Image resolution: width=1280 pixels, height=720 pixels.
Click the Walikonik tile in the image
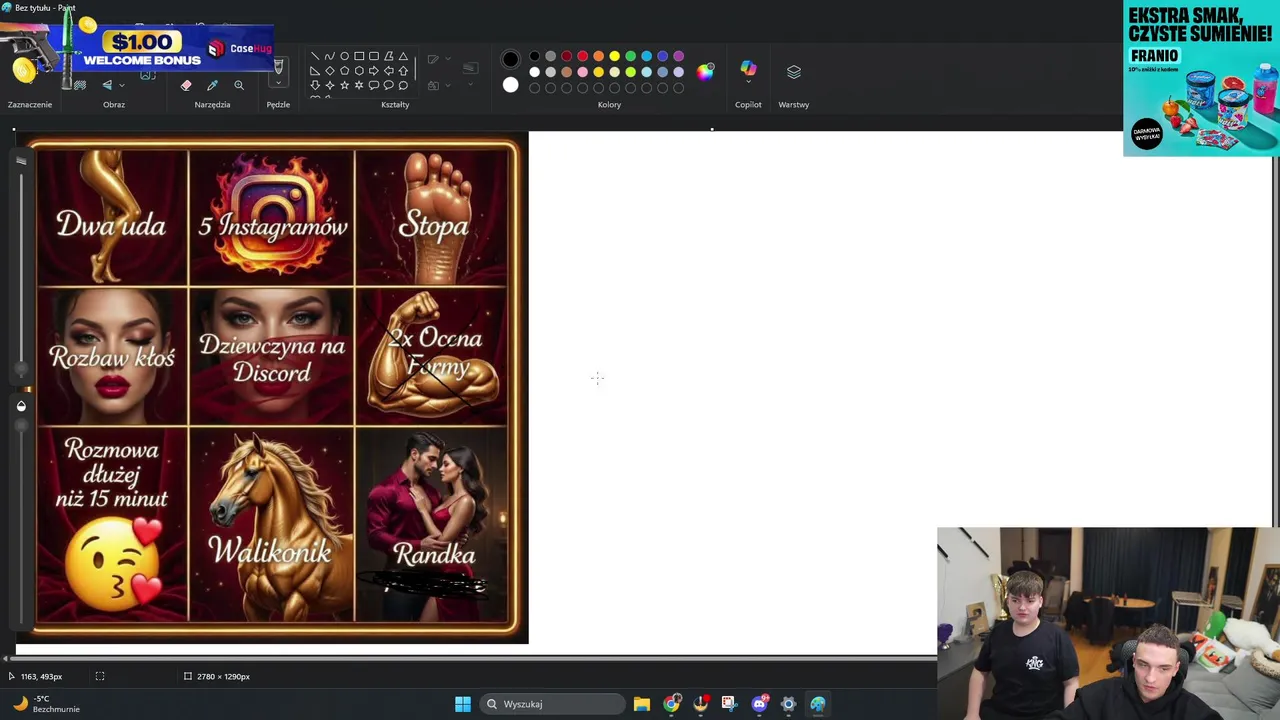pos(271,525)
